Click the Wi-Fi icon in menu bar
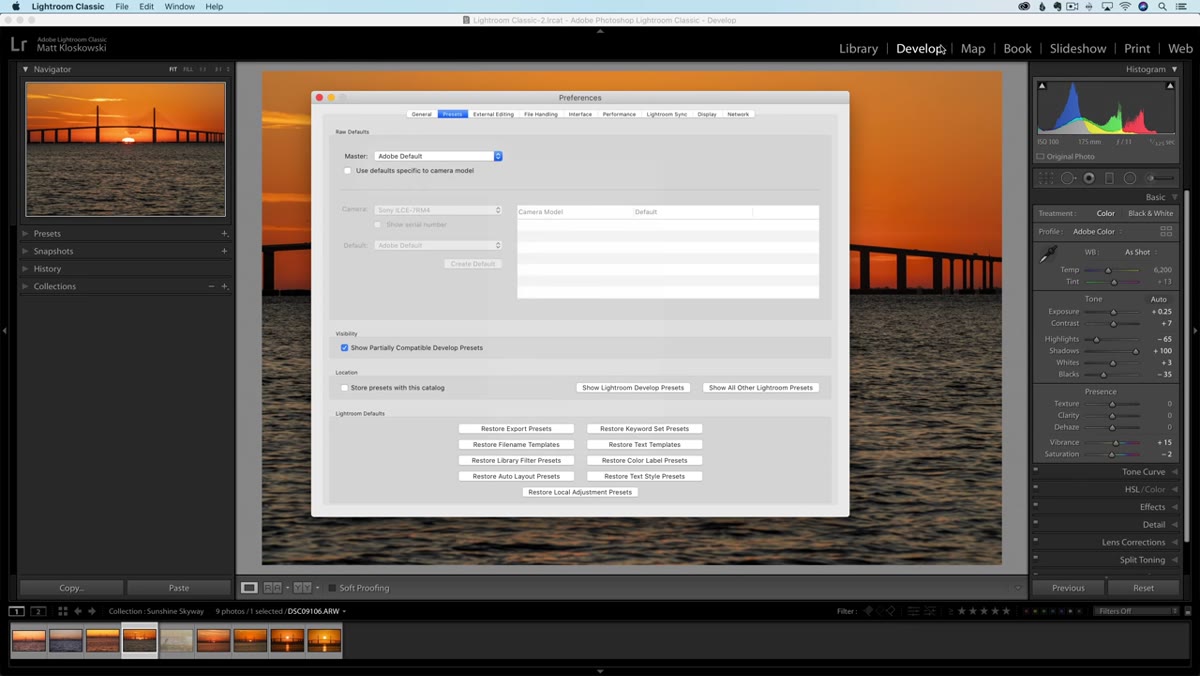The height and width of the screenshot is (676, 1200). tap(1125, 6)
